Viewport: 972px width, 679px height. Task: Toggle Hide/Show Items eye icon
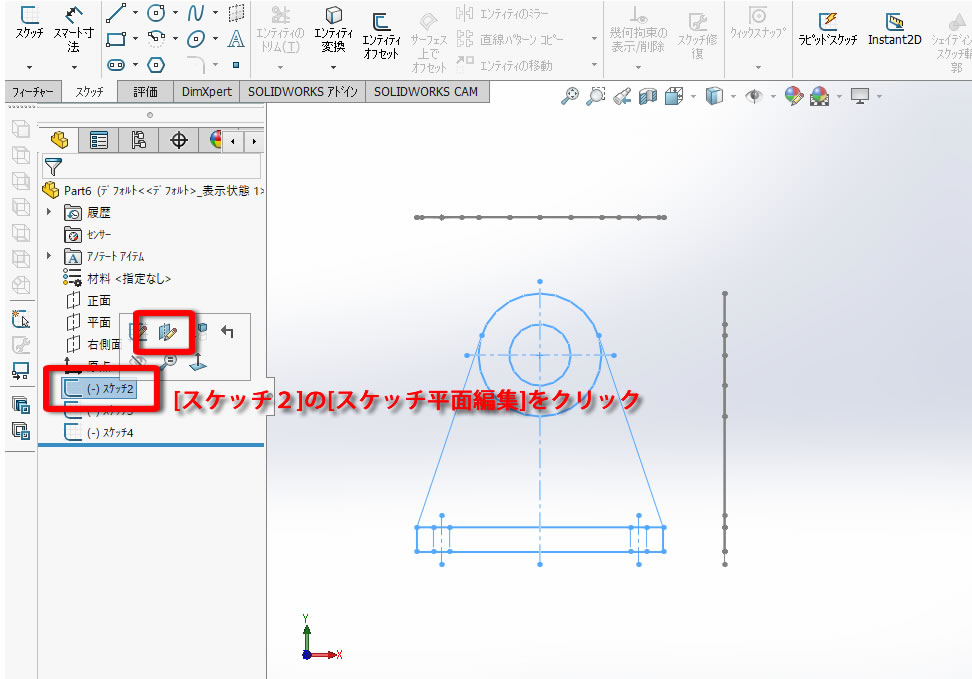[x=754, y=96]
